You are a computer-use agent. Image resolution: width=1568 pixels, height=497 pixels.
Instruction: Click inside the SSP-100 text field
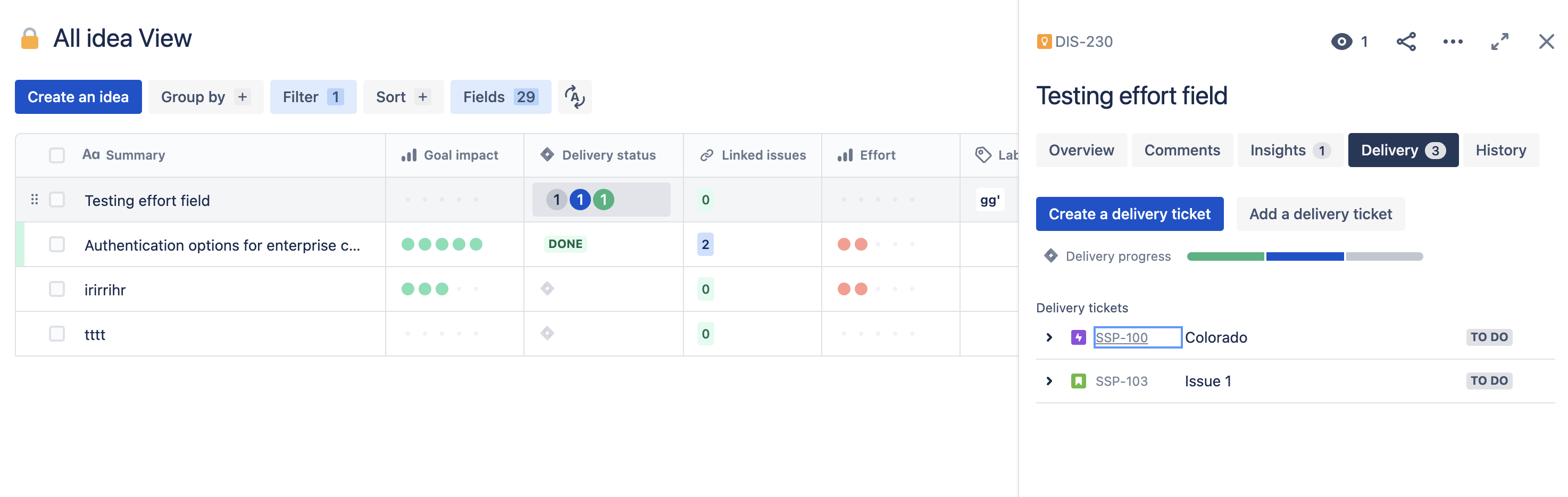1136,337
